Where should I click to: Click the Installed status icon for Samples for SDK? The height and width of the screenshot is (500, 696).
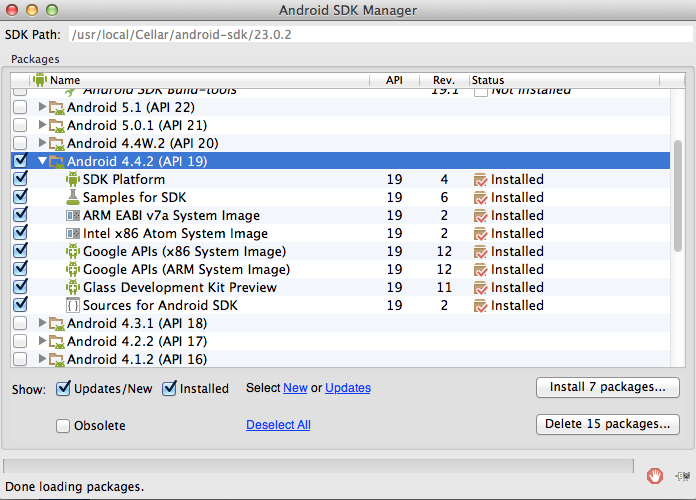coord(480,198)
